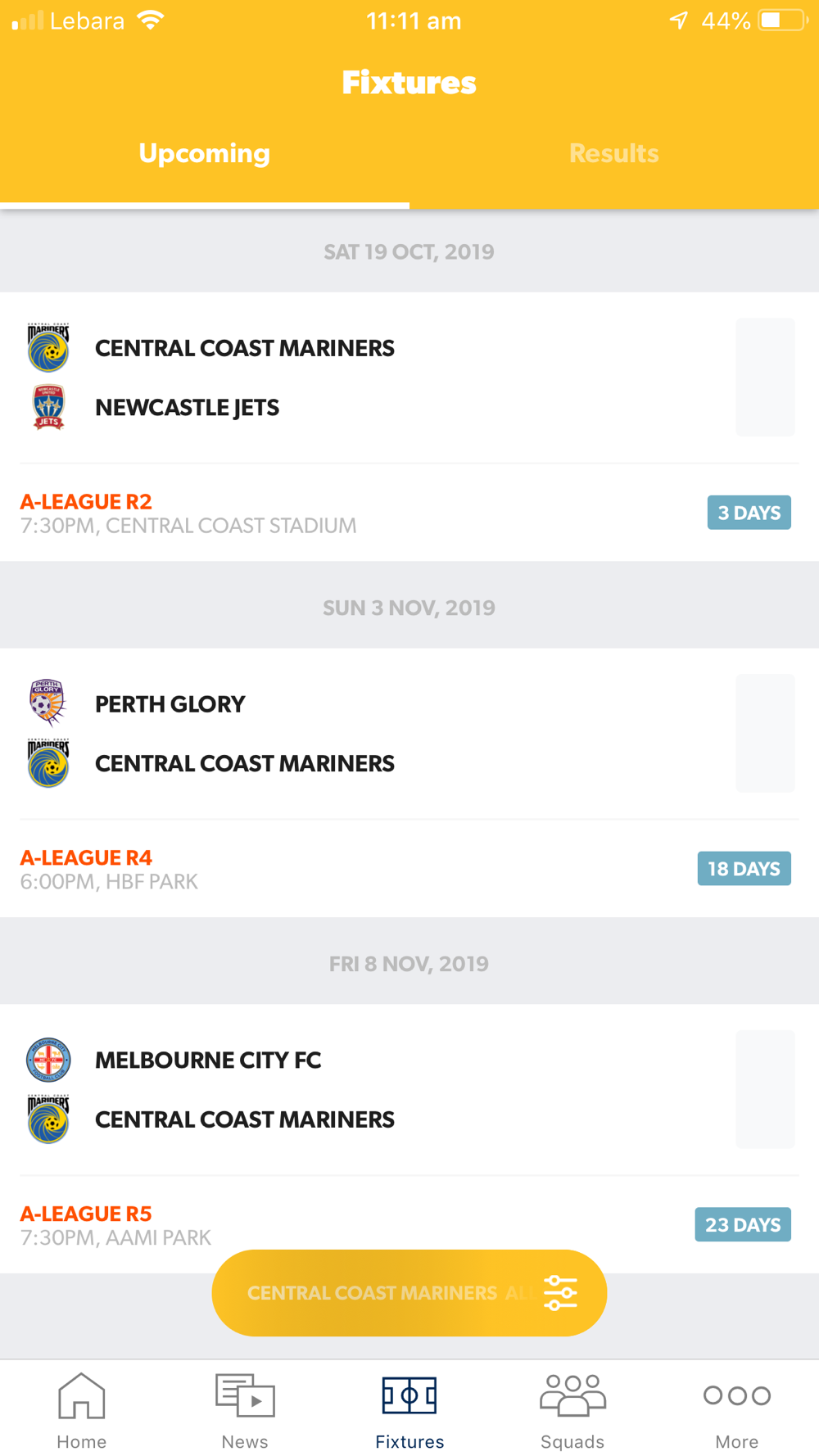Switch to the Results tab
The image size is (819, 1456).
pyautogui.click(x=614, y=153)
